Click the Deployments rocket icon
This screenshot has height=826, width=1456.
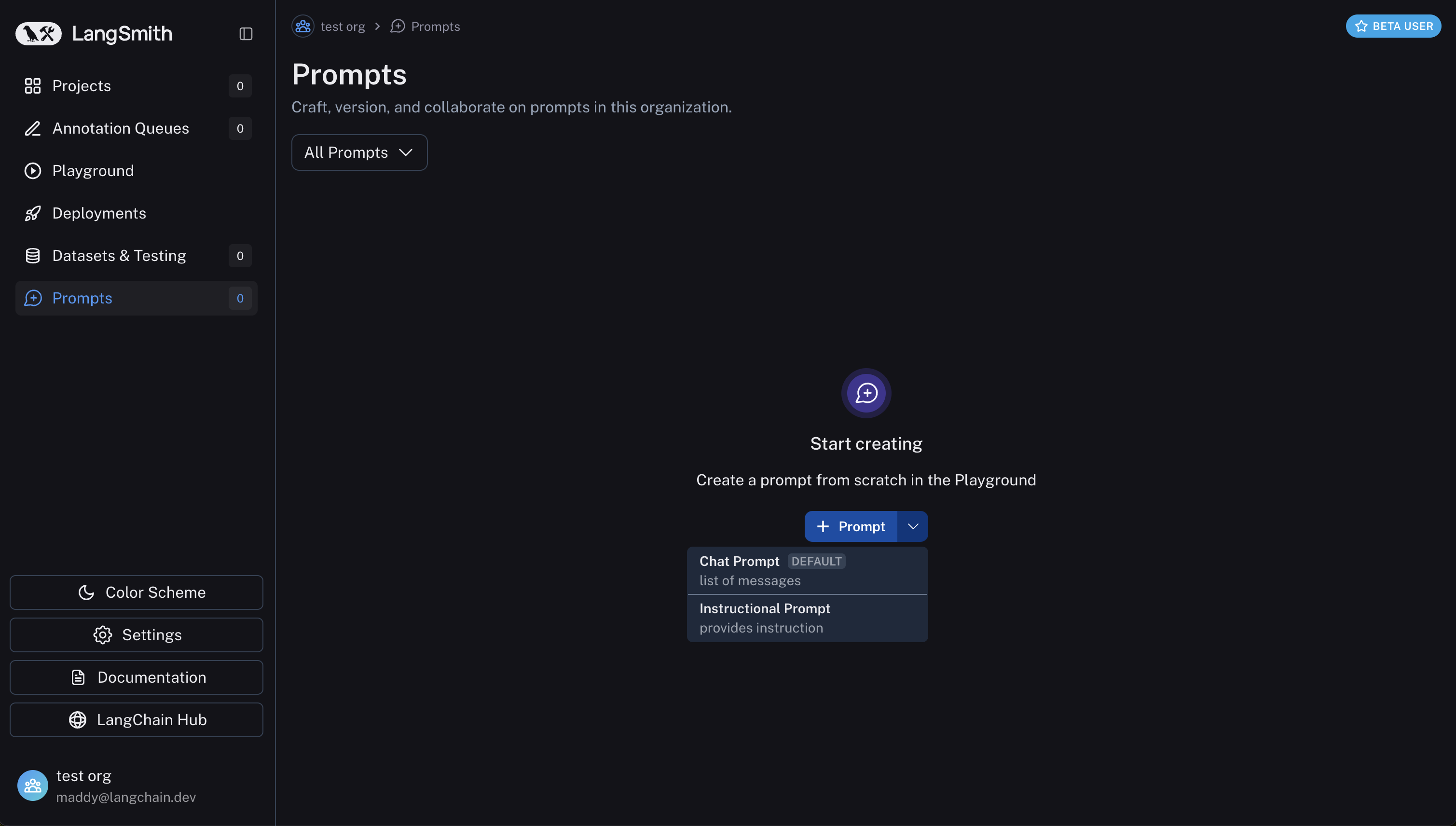coord(33,213)
